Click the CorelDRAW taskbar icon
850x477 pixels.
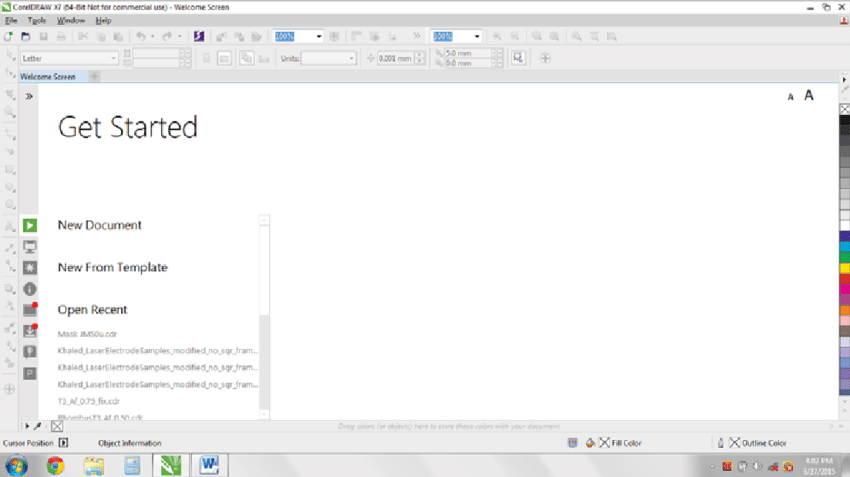[171, 465]
